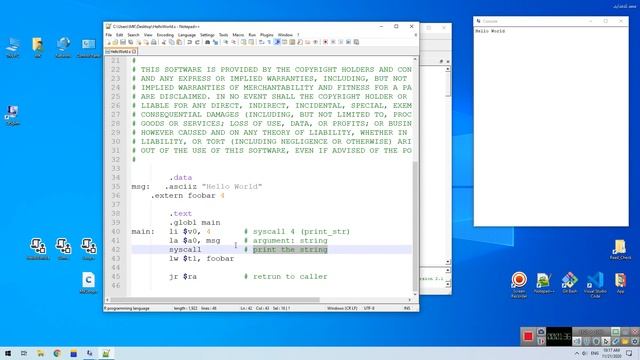640x360 pixels.
Task: Open the Language menu
Action: 187,35
